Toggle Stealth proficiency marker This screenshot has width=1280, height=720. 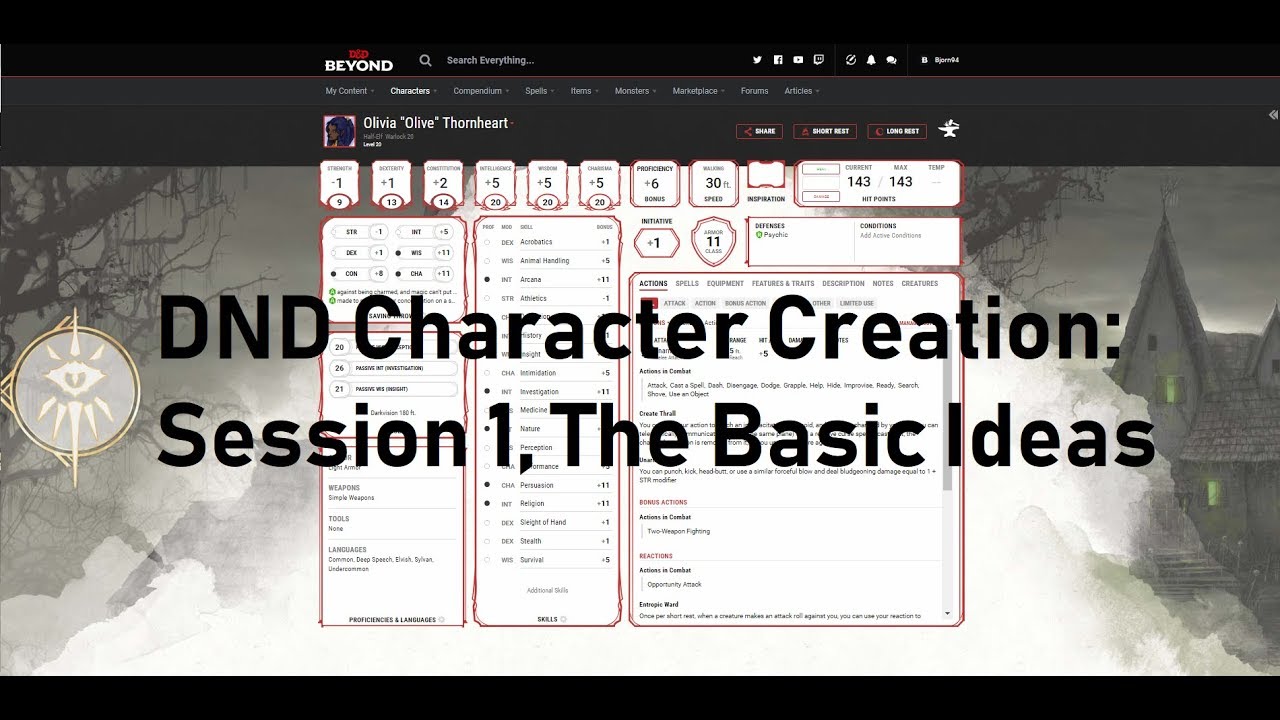tap(487, 541)
